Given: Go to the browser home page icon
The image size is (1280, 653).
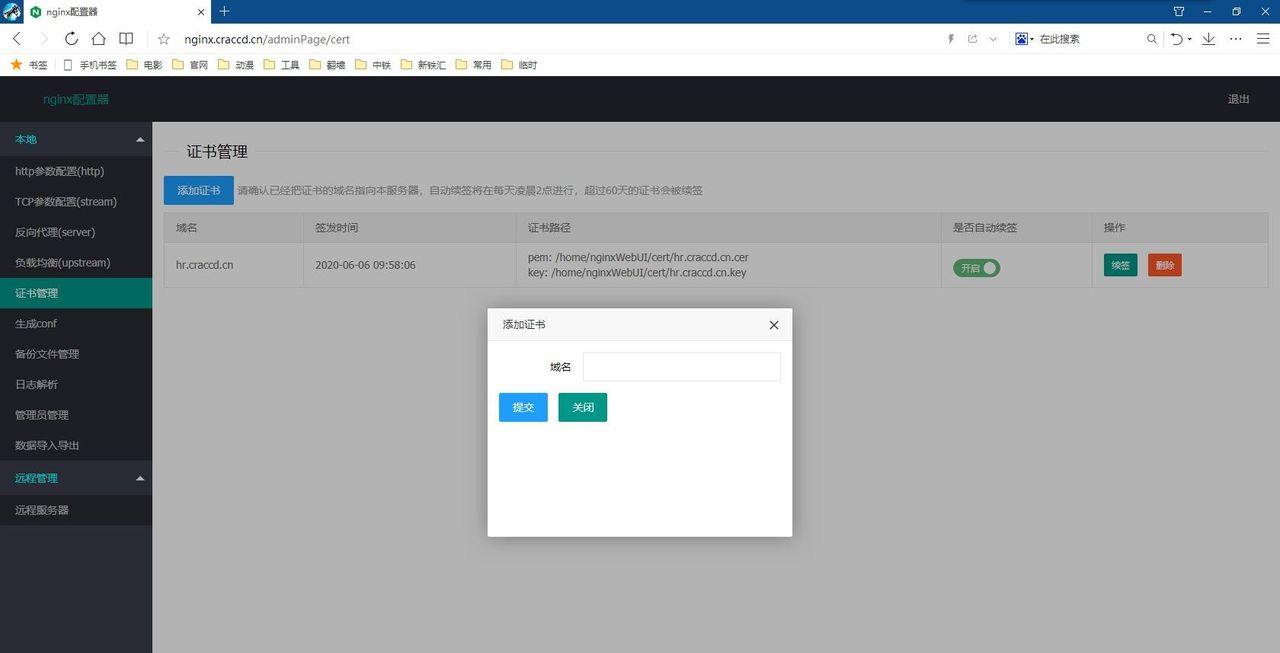Looking at the screenshot, I should (x=98, y=39).
